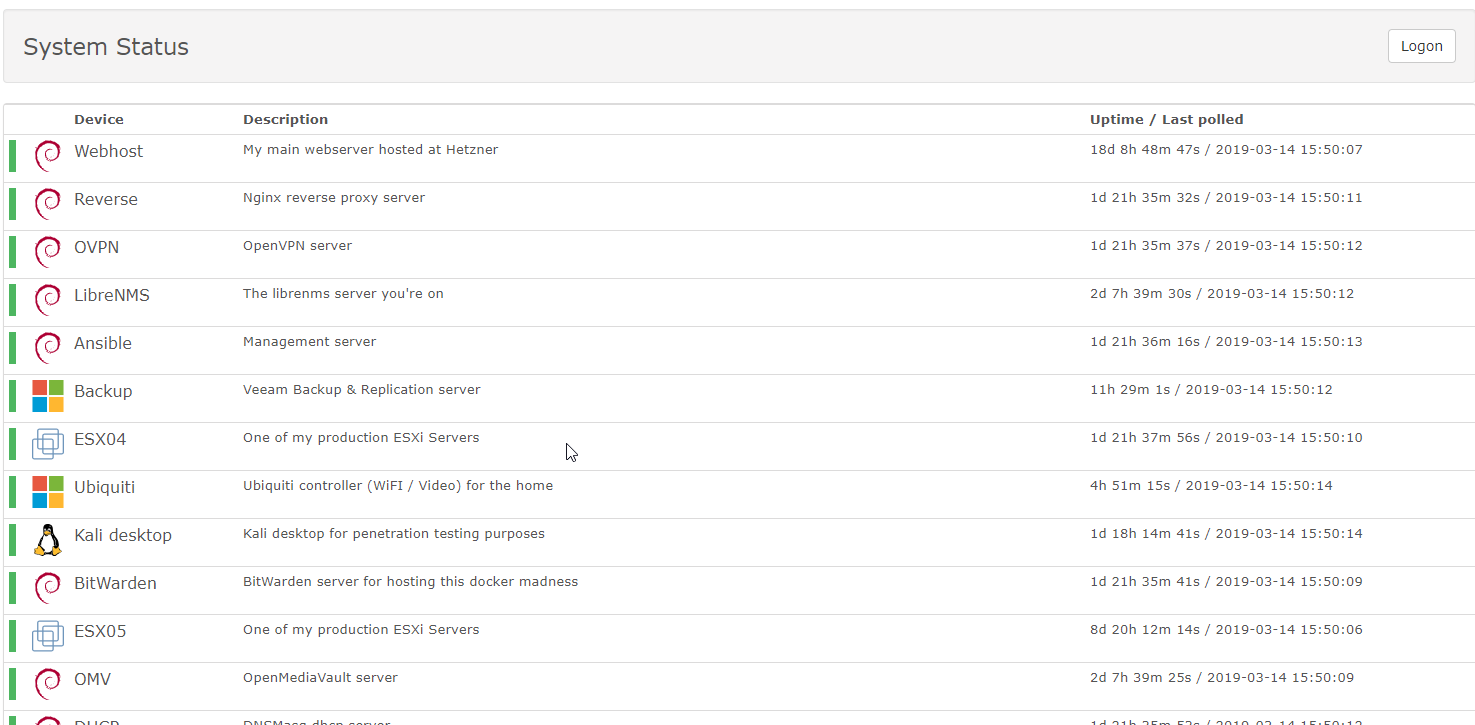Viewport: 1475px width, 725px height.
Task: Click the Debian icon beside OMV
Action: pyautogui.click(x=47, y=684)
